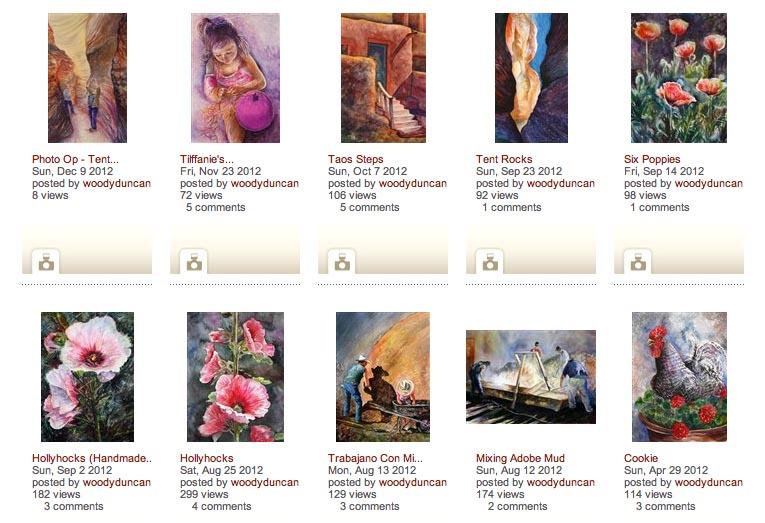The image size is (765, 523).
Task: Select the Tent Rocks canyon thumbnail
Action: (x=531, y=78)
